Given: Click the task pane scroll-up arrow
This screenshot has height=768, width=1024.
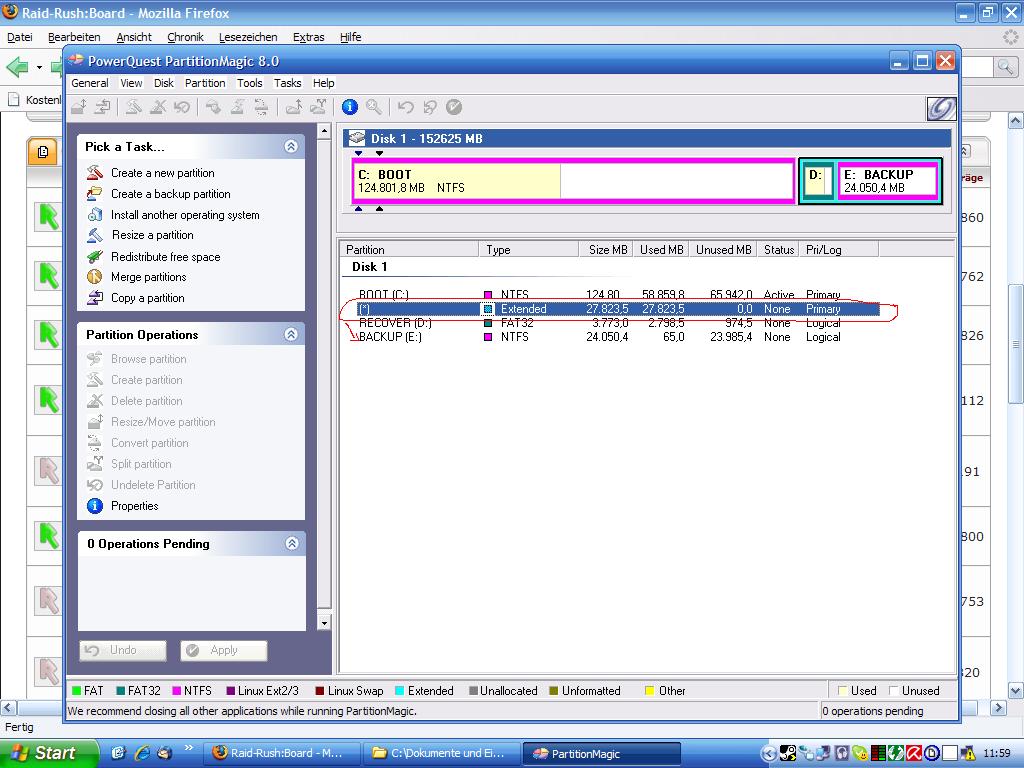Looking at the screenshot, I should 324,131.
